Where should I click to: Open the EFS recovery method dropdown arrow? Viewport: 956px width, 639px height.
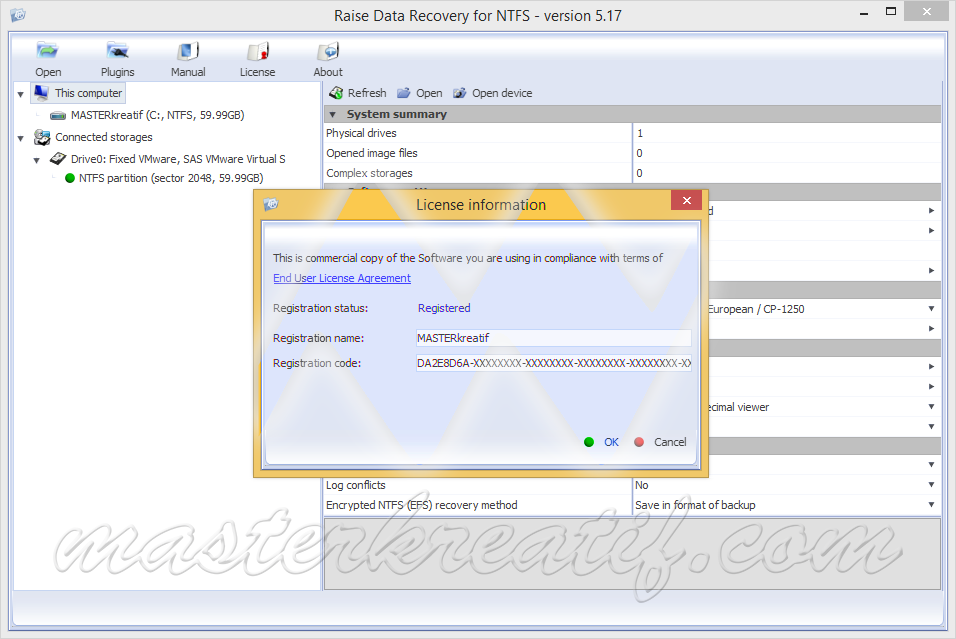(931, 505)
